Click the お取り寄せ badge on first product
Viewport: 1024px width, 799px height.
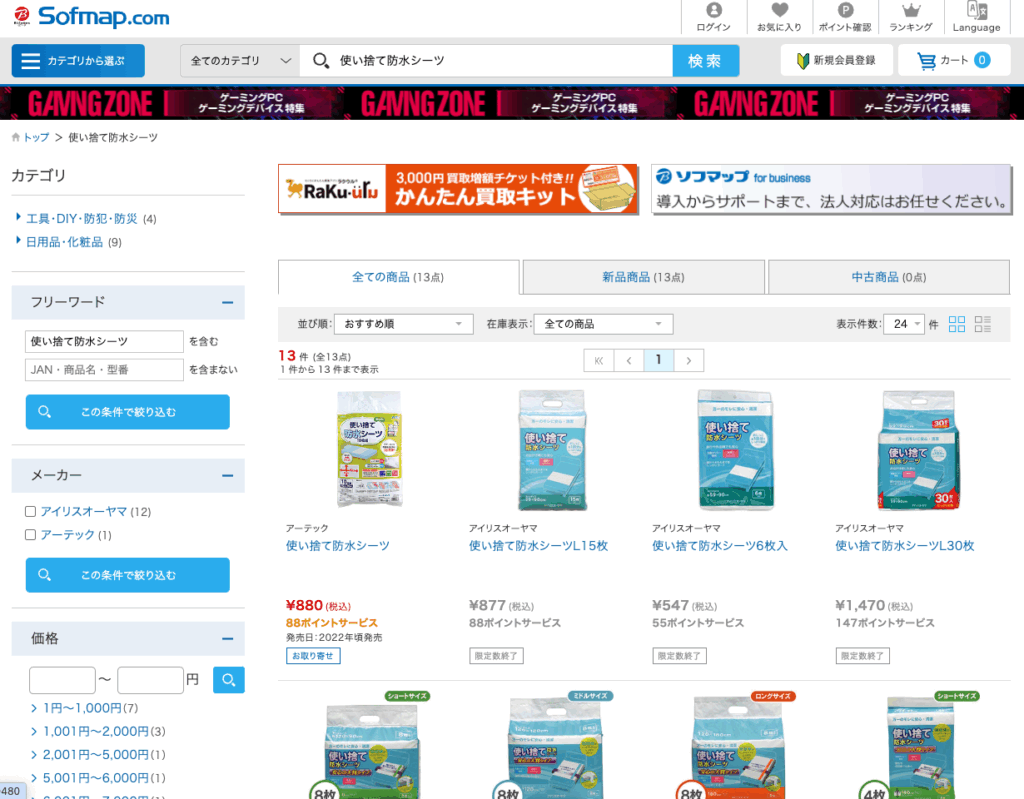(313, 656)
